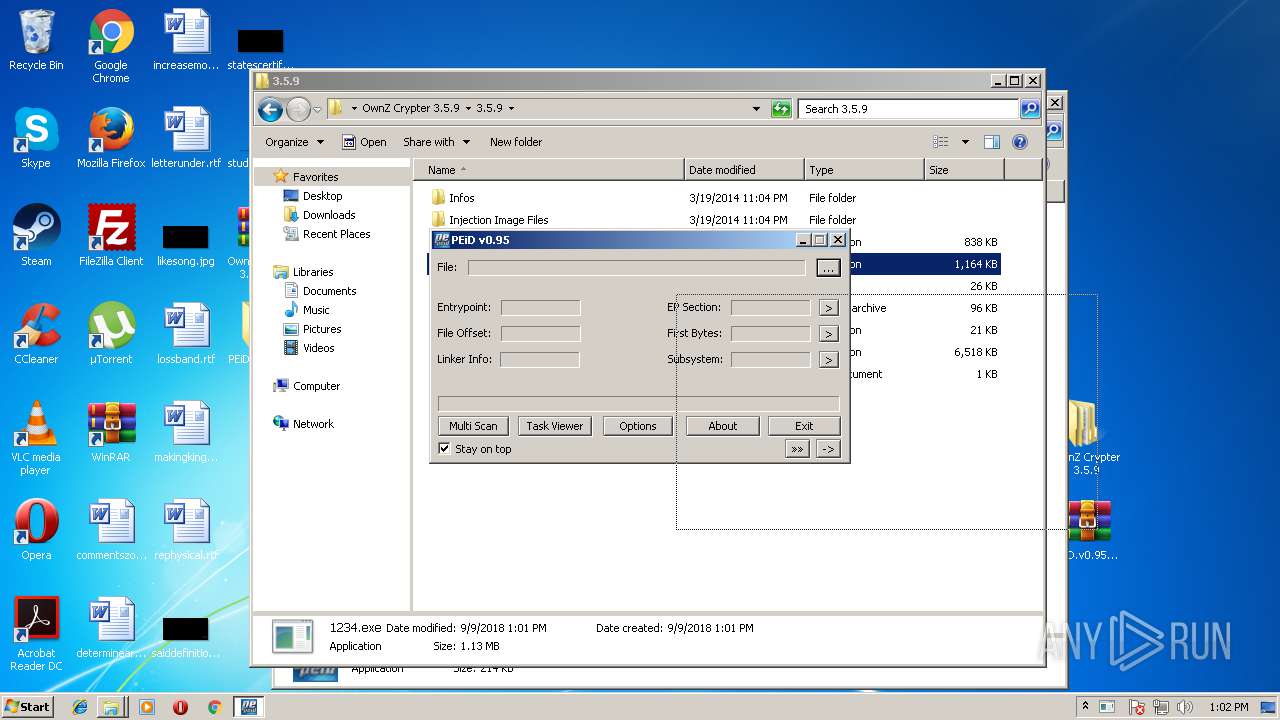
Task: Open Skype desktop shortcut
Action: (x=36, y=138)
